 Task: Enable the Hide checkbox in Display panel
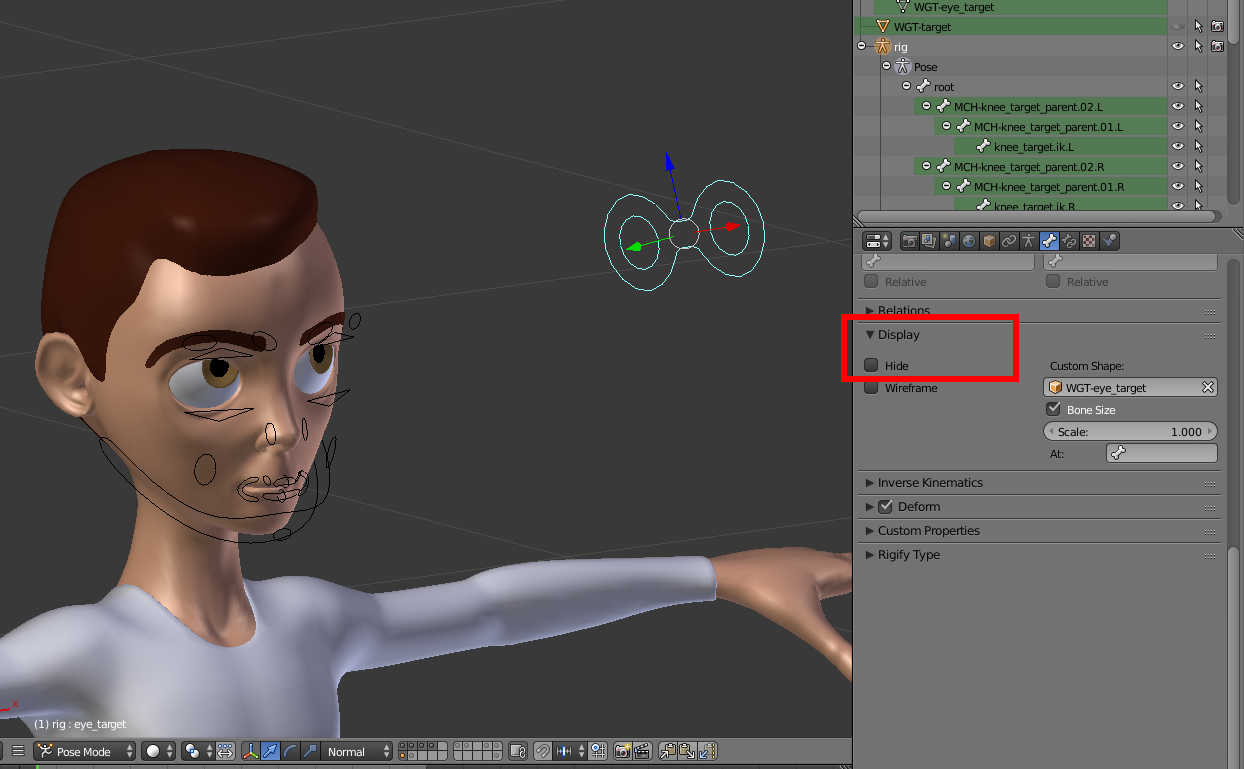(x=870, y=365)
